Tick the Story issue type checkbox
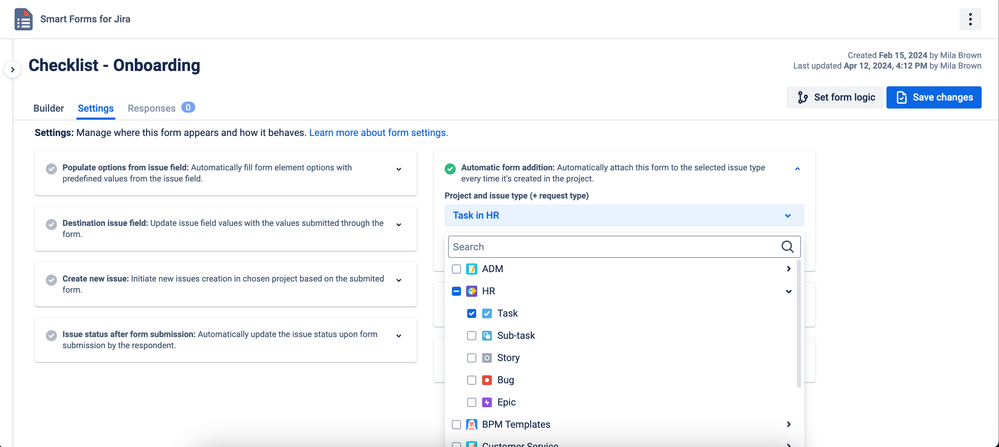999x447 pixels. (x=471, y=358)
